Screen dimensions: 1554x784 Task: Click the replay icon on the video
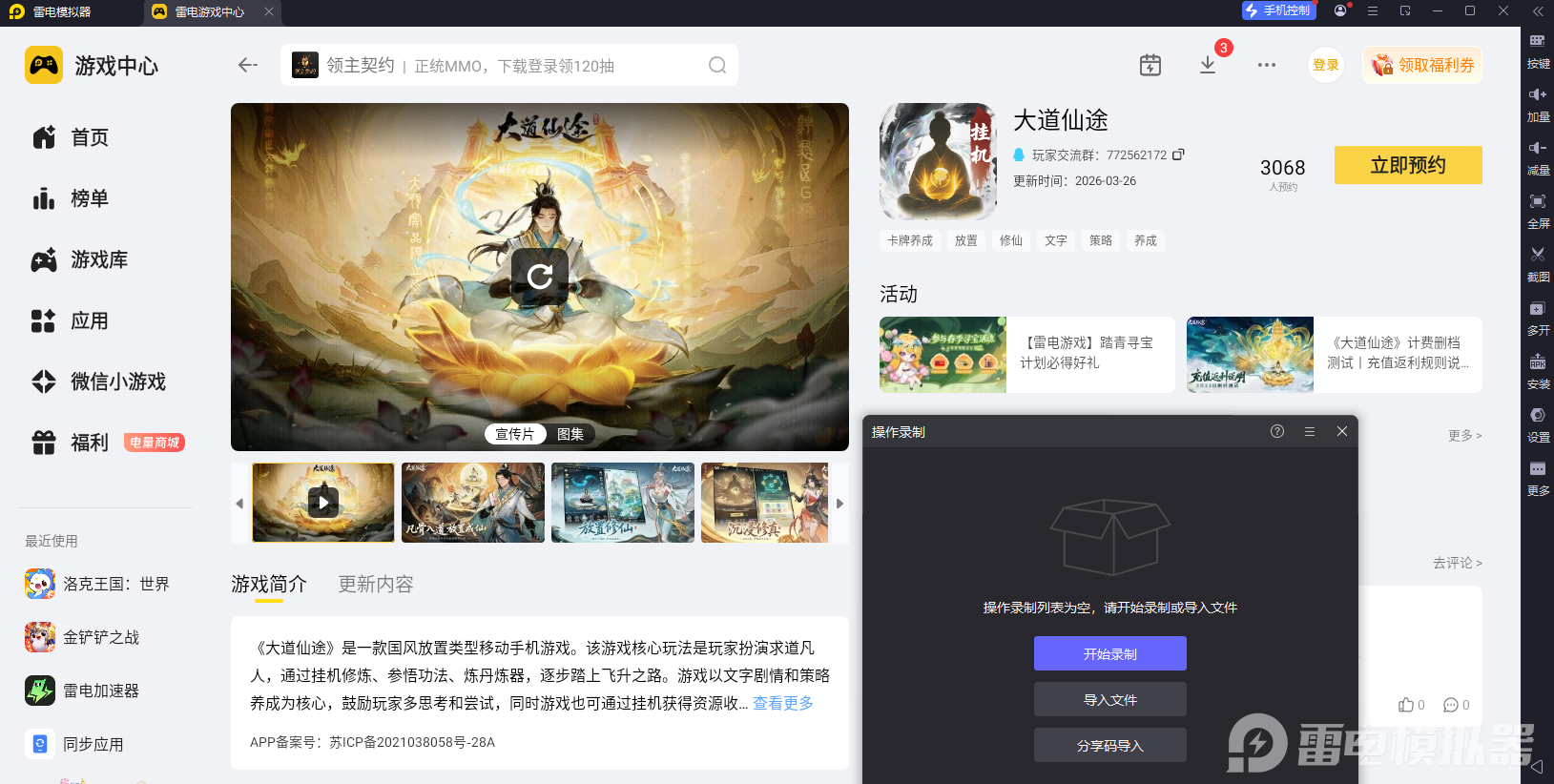[x=540, y=277]
